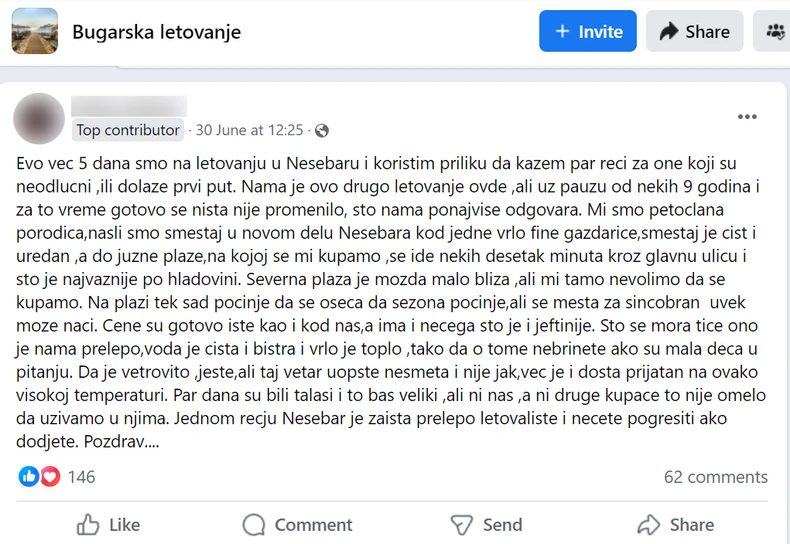Open the three-dot post options menu
Viewport: 790px width, 544px height.
pyautogui.click(x=747, y=117)
